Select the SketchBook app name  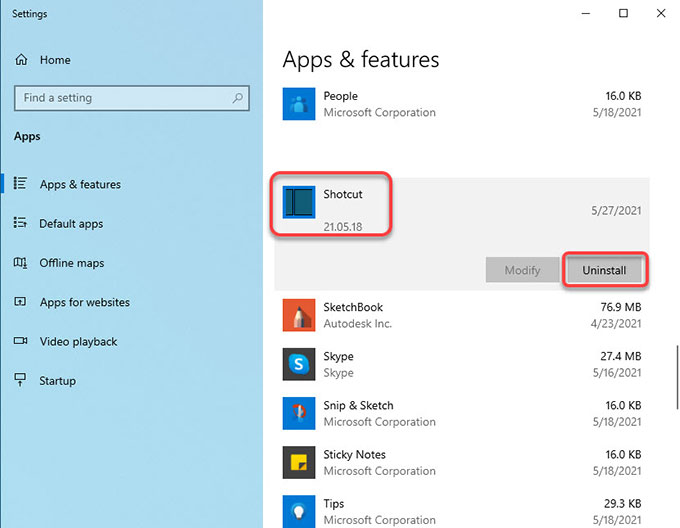coord(353,307)
